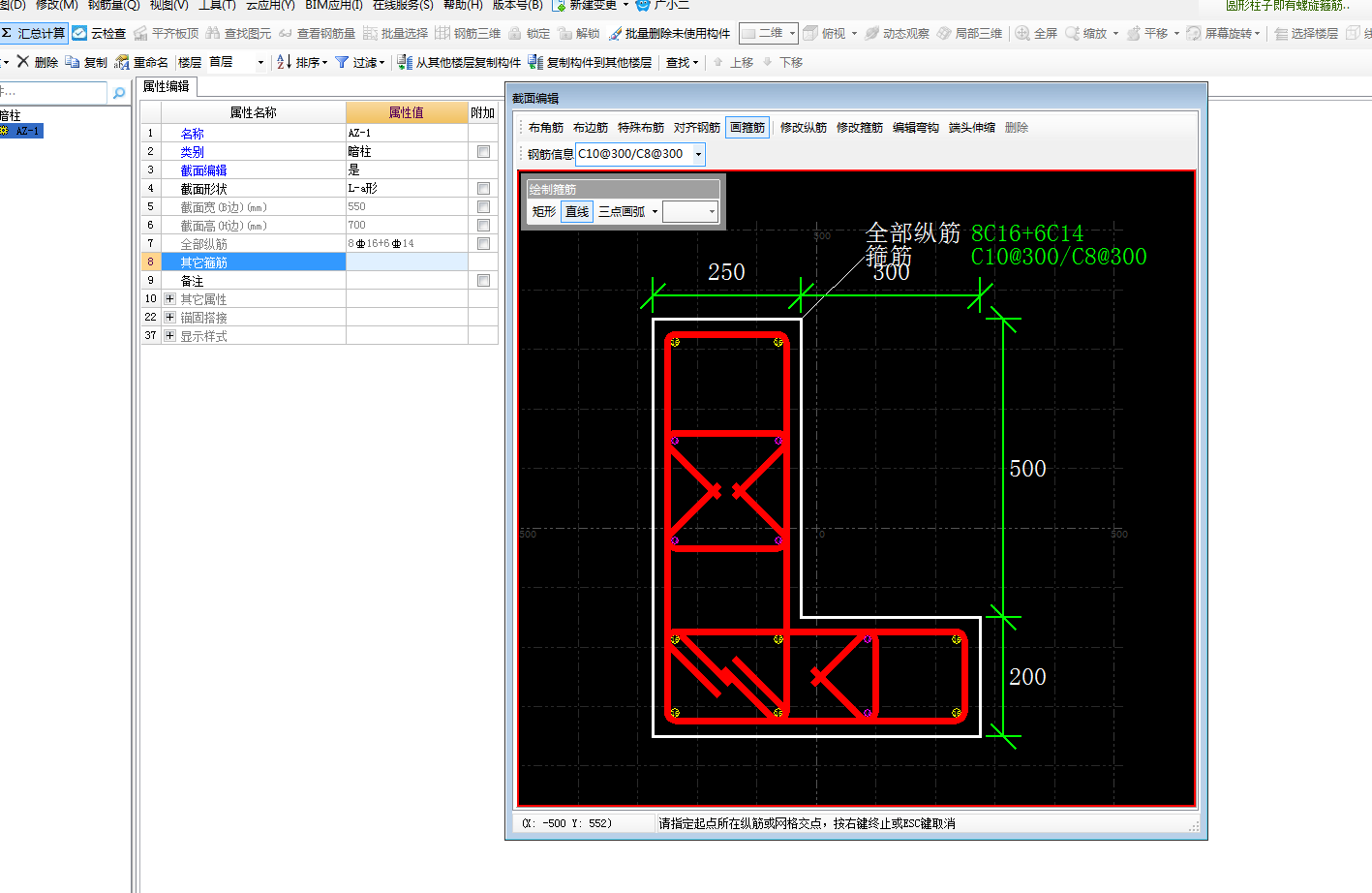This screenshot has height=893, width=1372.
Task: Toggle the 附加 checkbox for the 类别 row
Action: pyautogui.click(x=483, y=152)
